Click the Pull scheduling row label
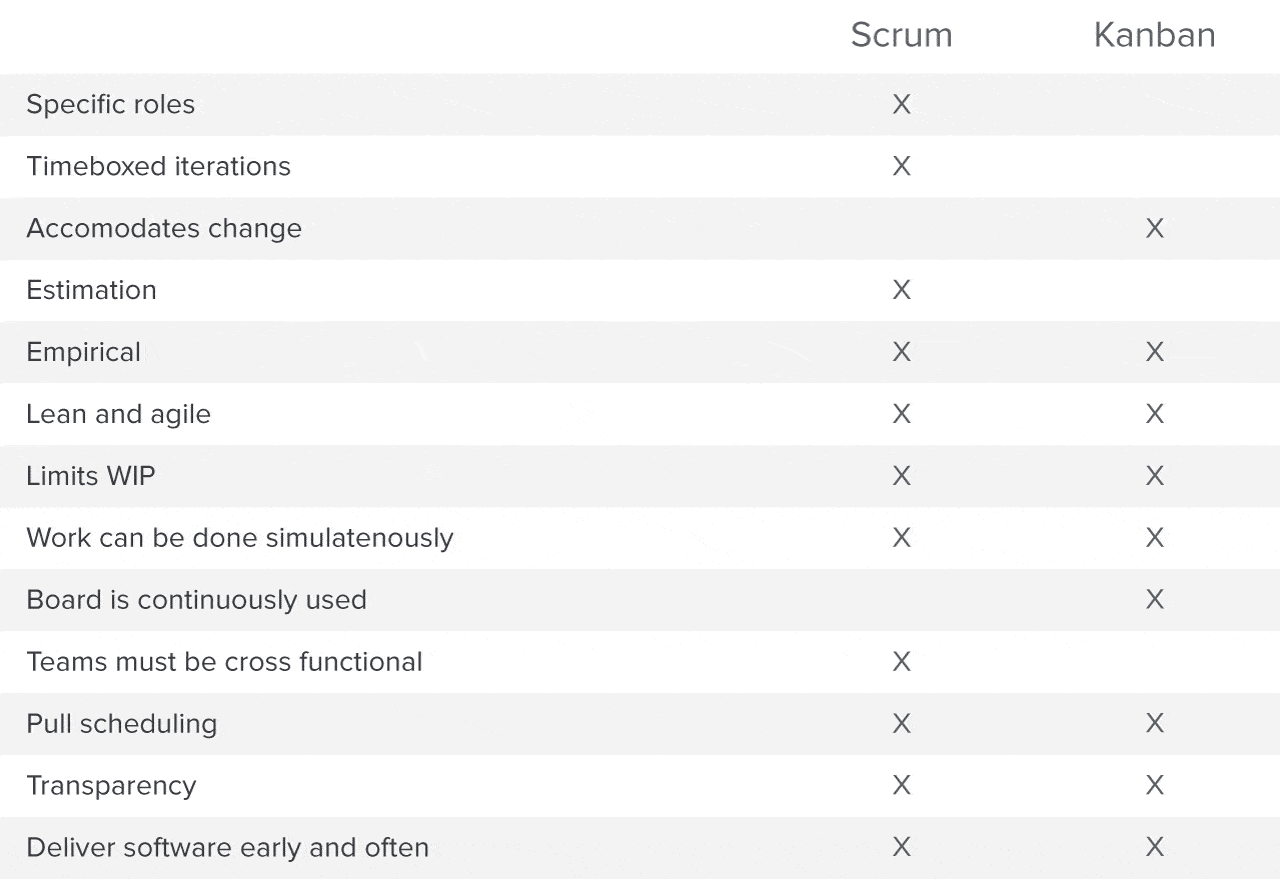Screen dimensions: 1280x879 121,724
